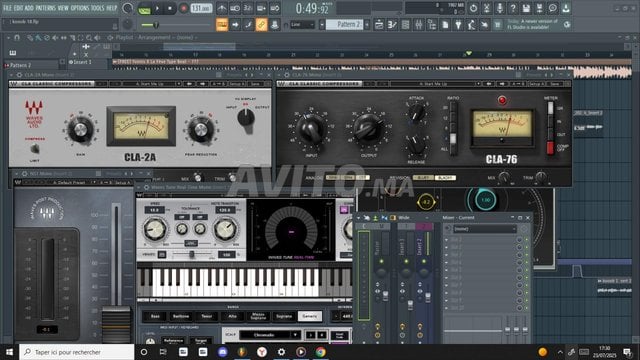The height and width of the screenshot is (360, 640).
Task: Open the CLA-76 preset dropdown
Action: point(433,84)
